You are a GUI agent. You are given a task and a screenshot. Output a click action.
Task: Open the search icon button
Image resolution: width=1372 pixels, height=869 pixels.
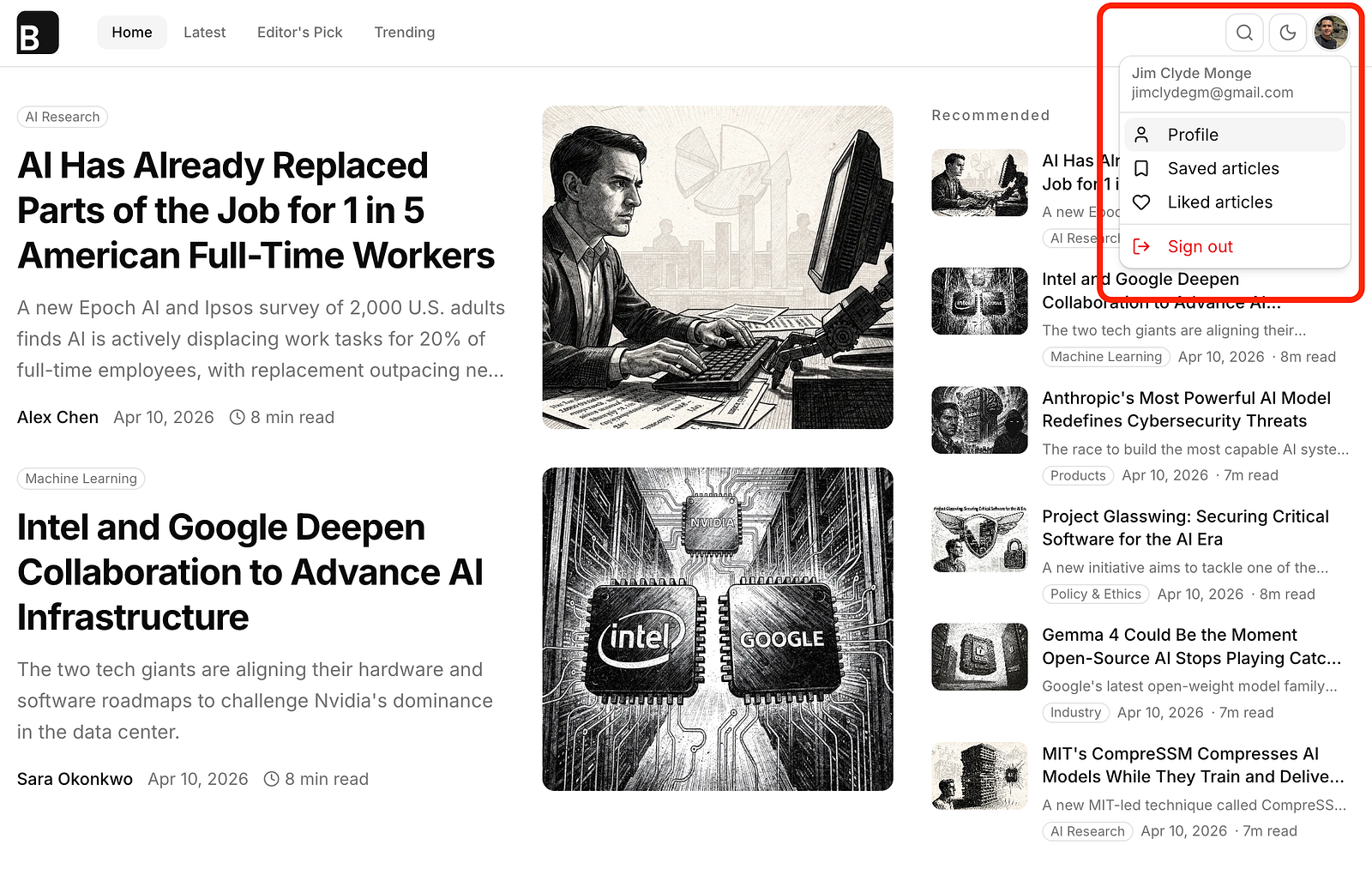[1244, 33]
